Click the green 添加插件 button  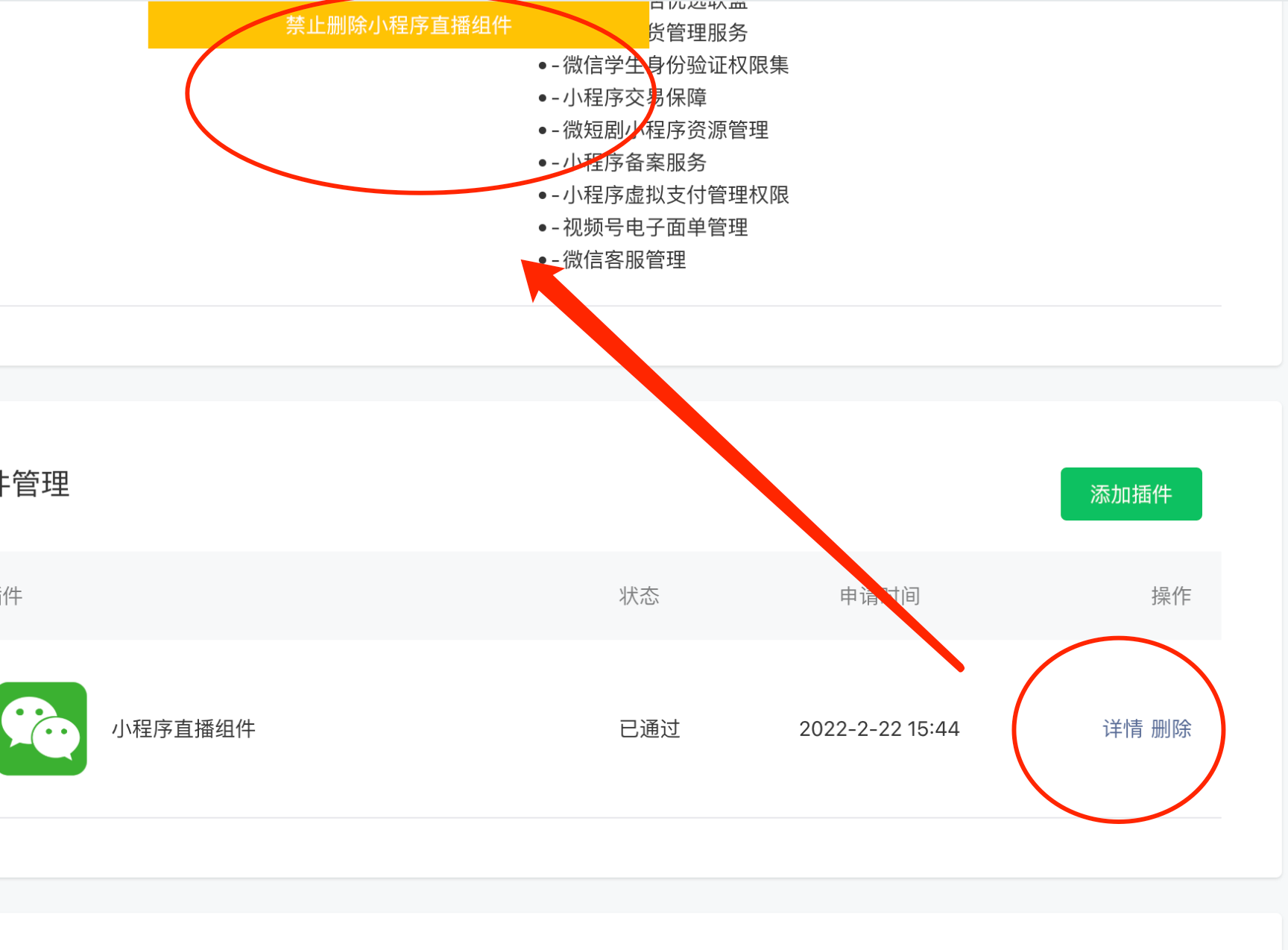point(1131,494)
